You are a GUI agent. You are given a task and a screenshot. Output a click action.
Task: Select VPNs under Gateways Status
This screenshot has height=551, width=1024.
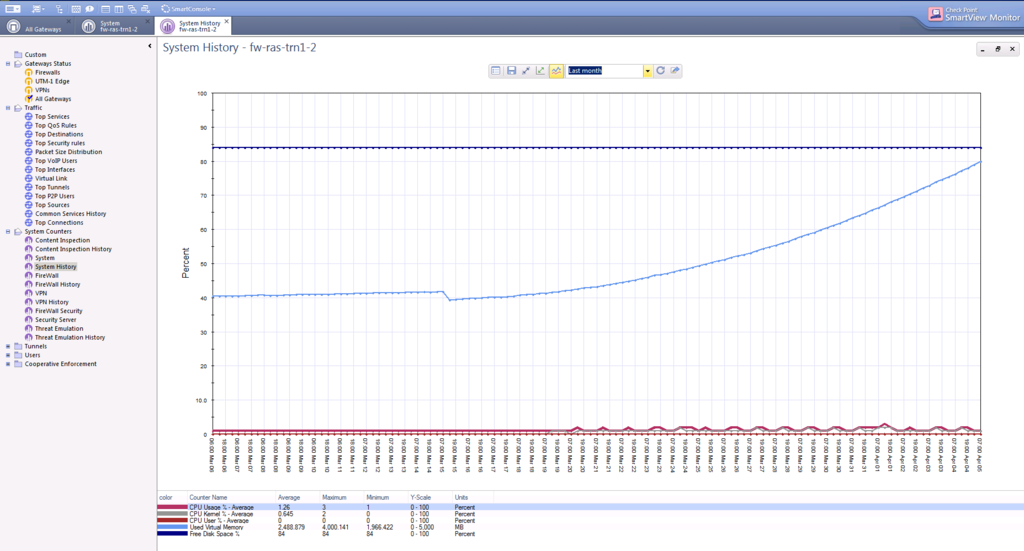click(x=42, y=90)
